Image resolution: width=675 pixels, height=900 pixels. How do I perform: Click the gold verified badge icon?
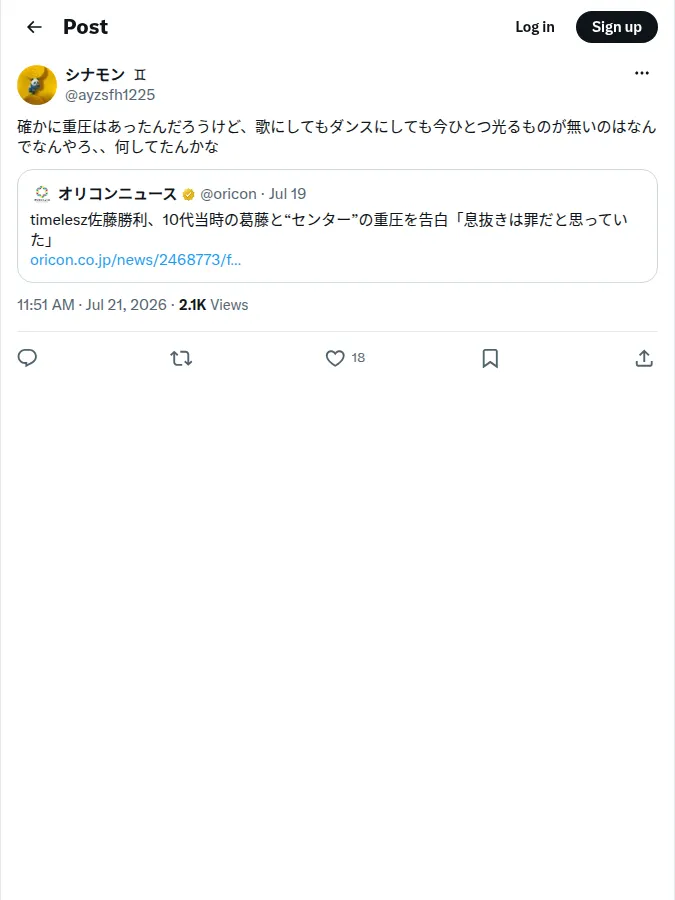[x=188, y=195]
